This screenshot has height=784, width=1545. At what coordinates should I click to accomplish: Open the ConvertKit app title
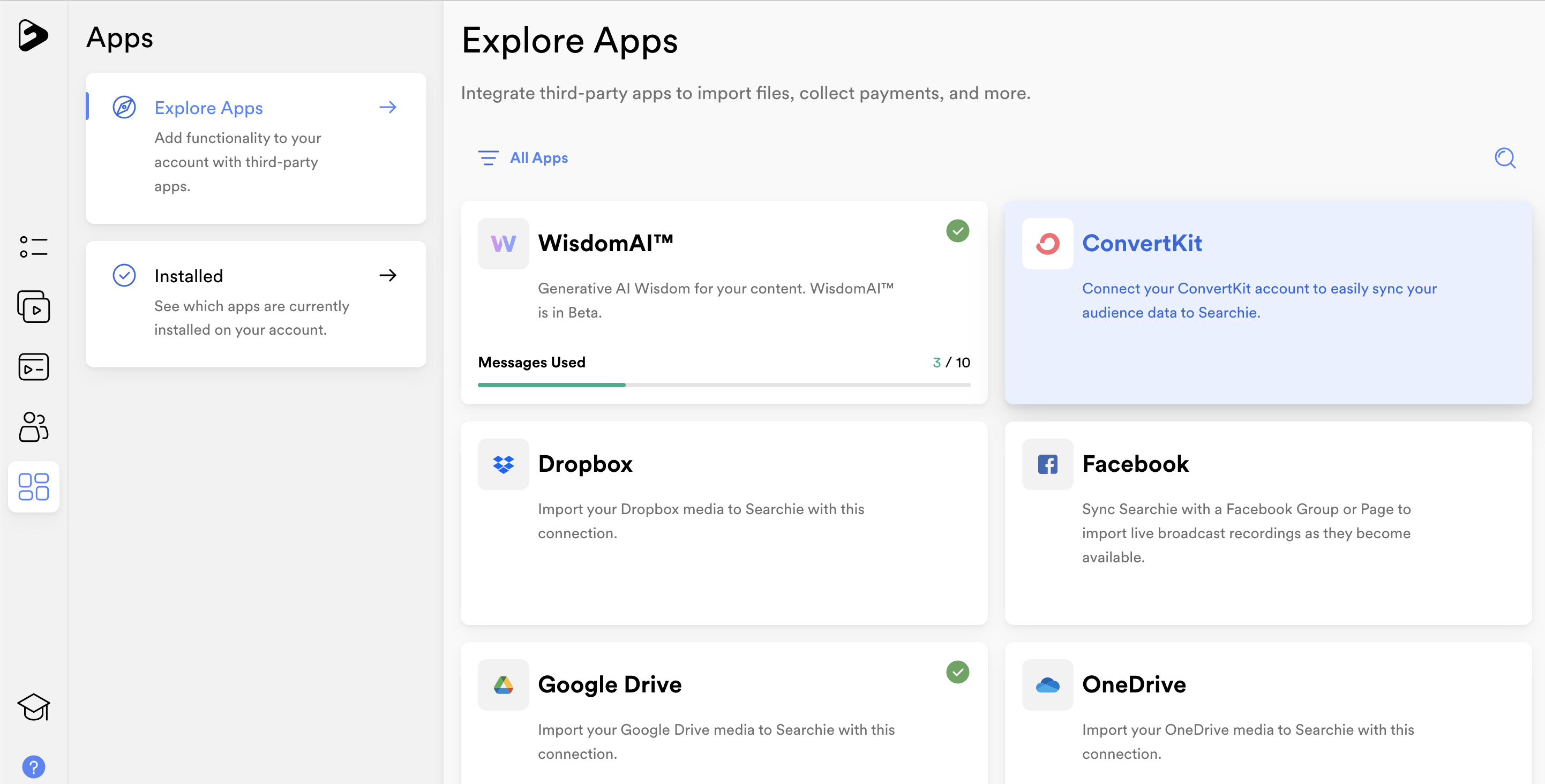(1142, 243)
